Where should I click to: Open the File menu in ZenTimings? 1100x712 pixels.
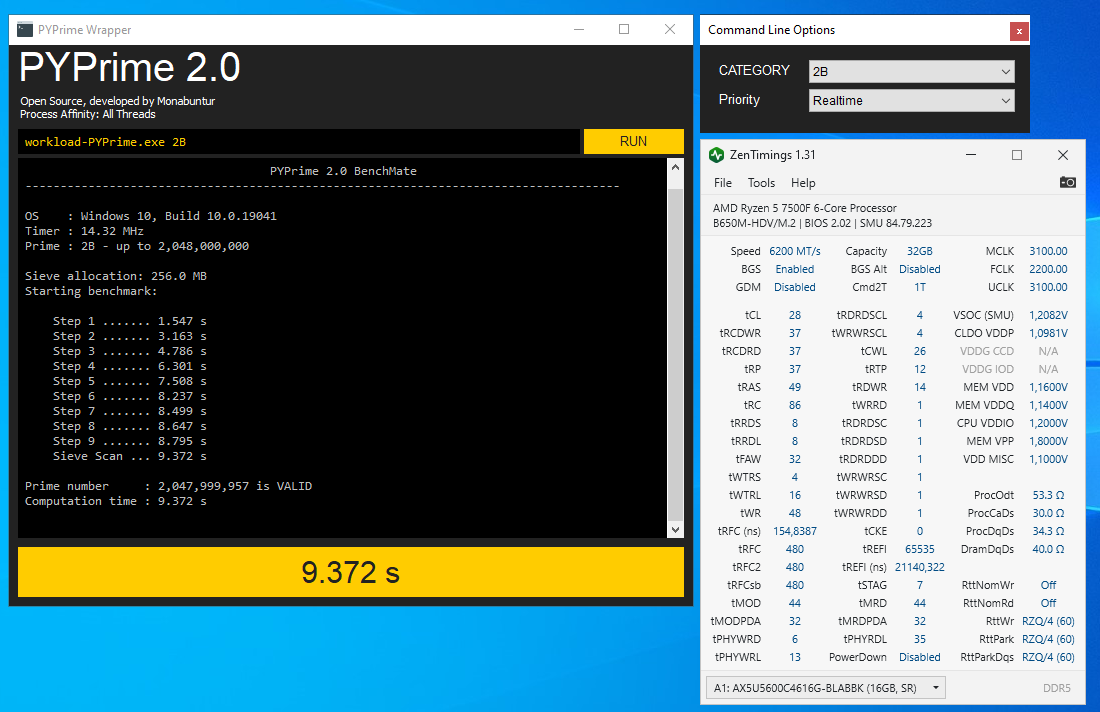pyautogui.click(x=723, y=183)
